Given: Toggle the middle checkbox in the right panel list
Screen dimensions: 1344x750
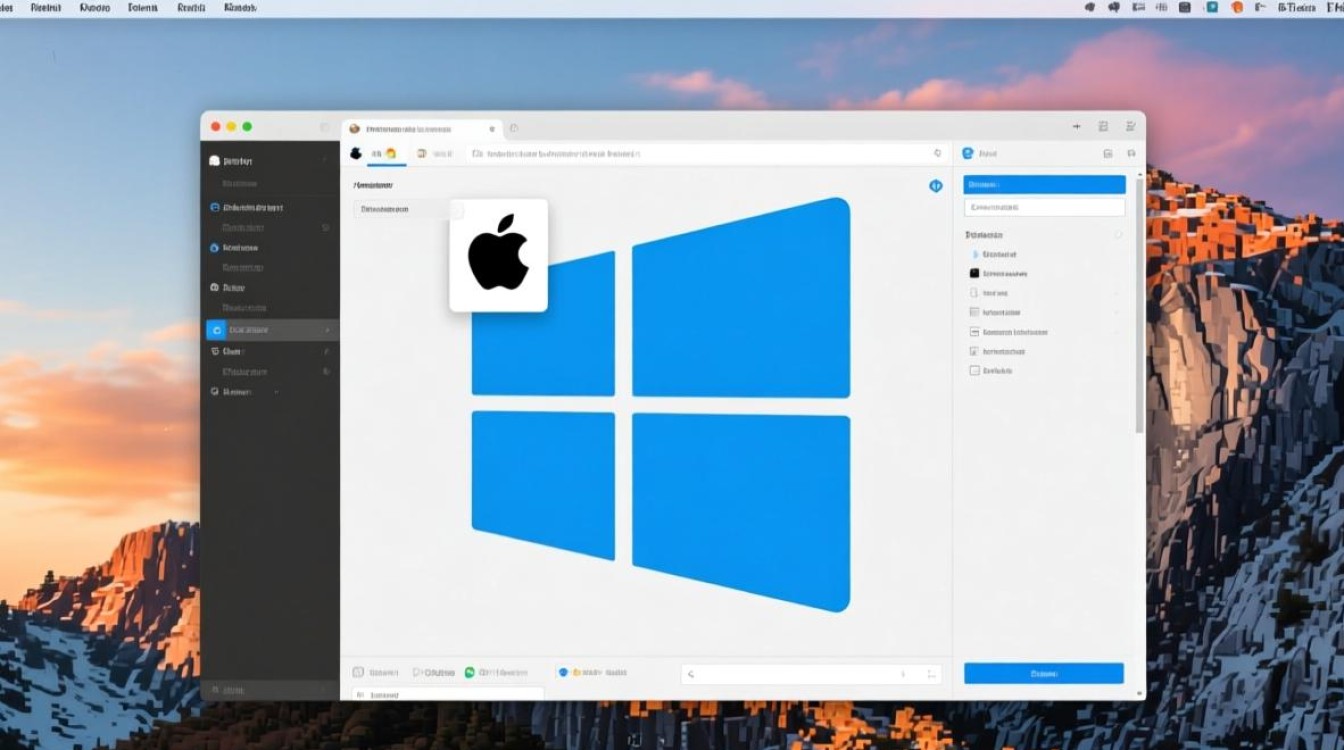Looking at the screenshot, I should 972,331.
